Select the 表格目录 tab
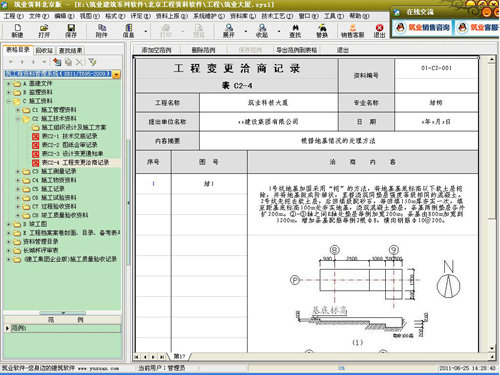Image resolution: width=500 pixels, height=375 pixels. tap(18, 50)
